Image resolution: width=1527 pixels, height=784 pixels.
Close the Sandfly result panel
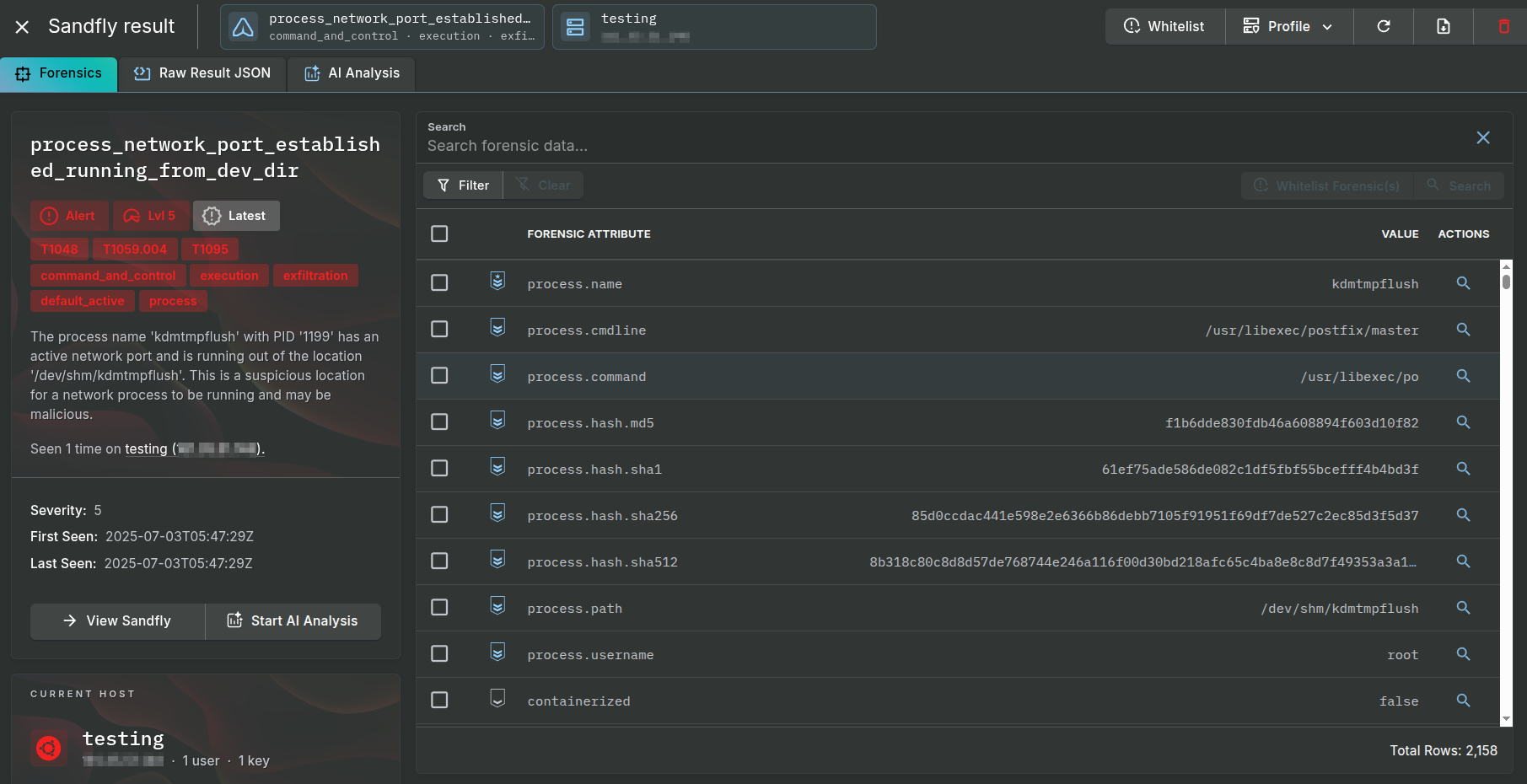[22, 27]
